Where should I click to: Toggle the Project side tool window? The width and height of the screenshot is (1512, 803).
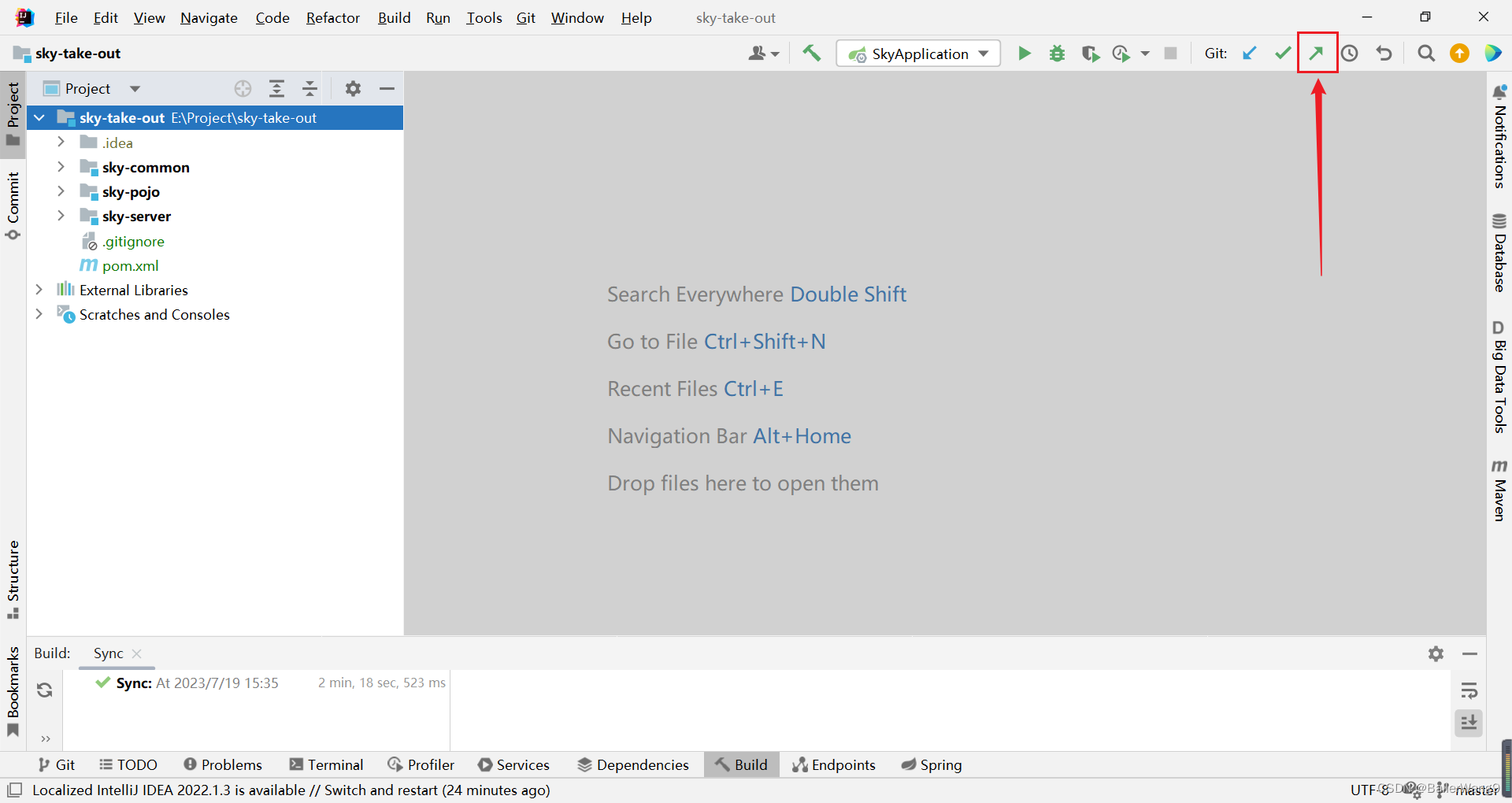click(x=13, y=114)
